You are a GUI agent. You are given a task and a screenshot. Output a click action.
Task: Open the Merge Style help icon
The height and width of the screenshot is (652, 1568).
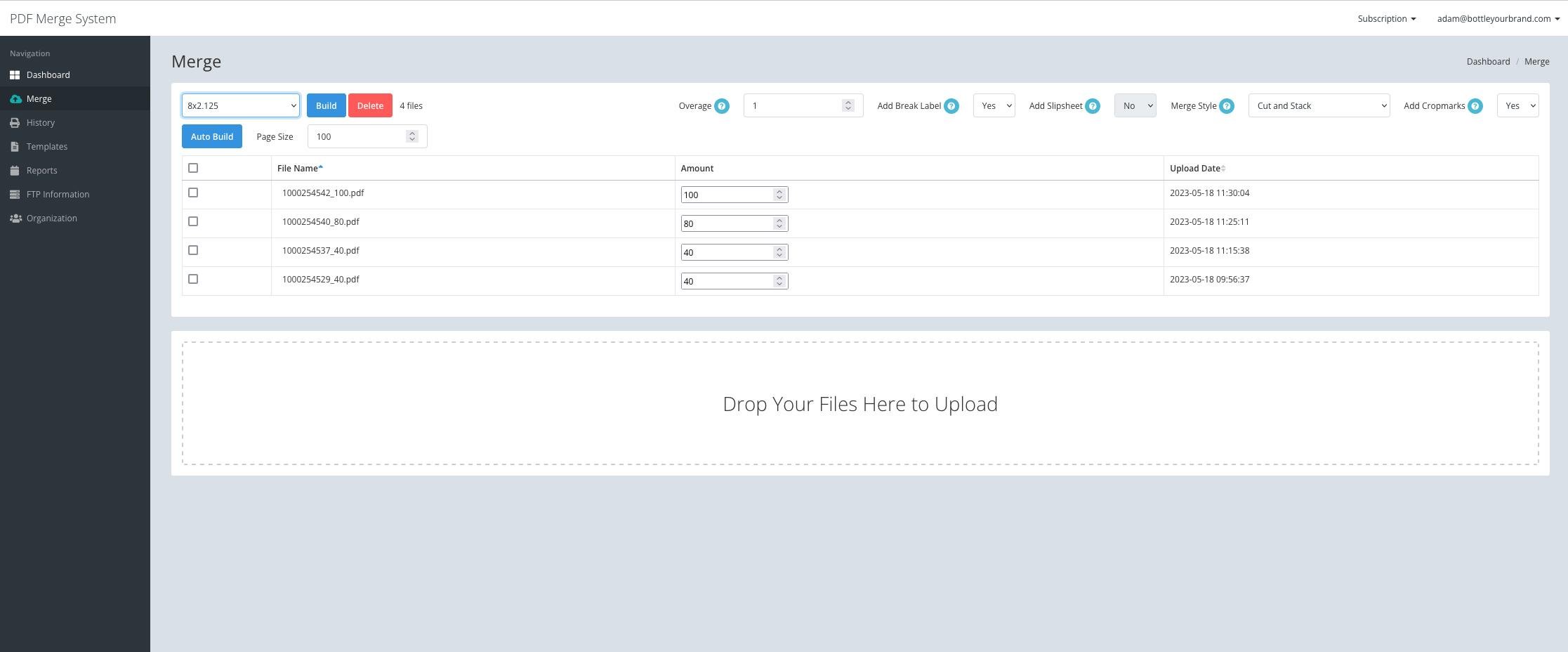pos(1227,106)
